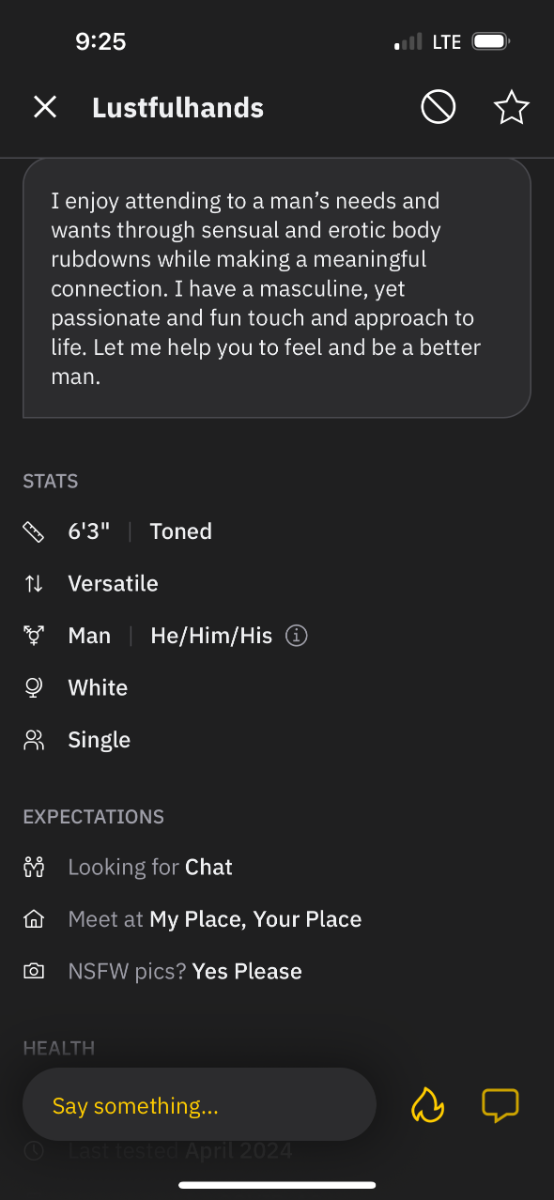The width and height of the screenshot is (554, 1200).
Task: Tap the Lustfulhands profile title
Action: 178,108
